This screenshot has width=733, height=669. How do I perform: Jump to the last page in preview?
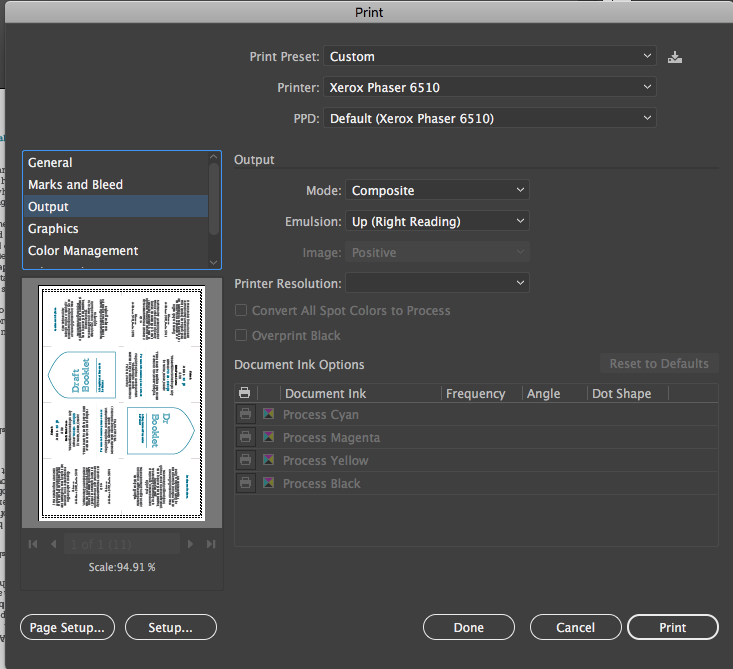[x=210, y=544]
